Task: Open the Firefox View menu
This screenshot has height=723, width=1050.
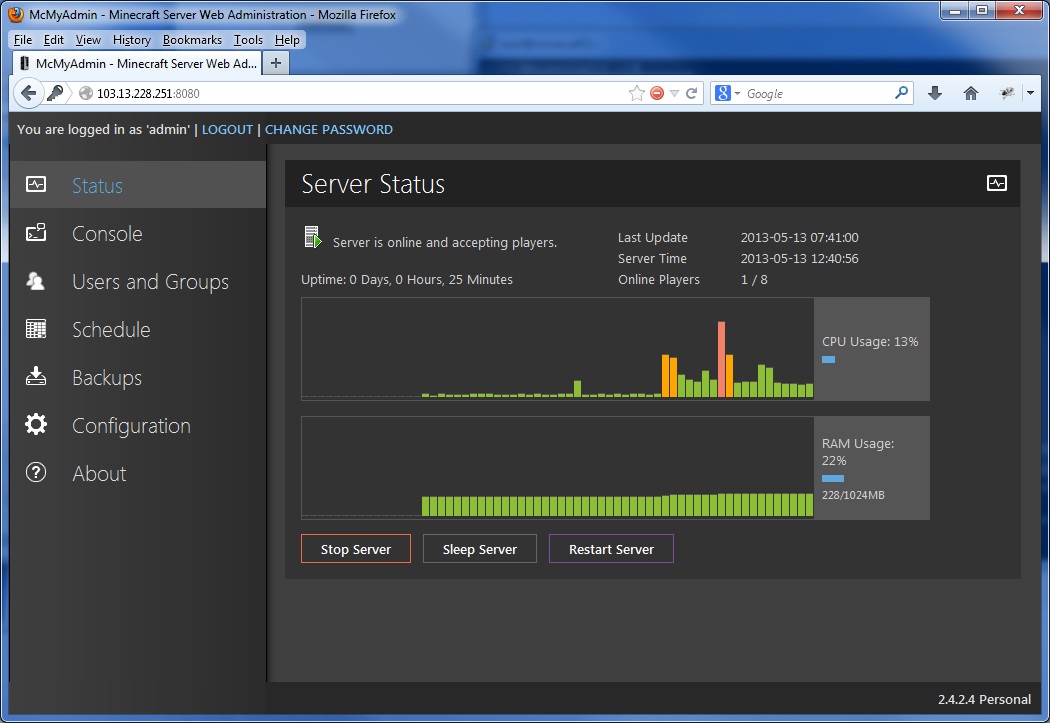Action: point(88,40)
